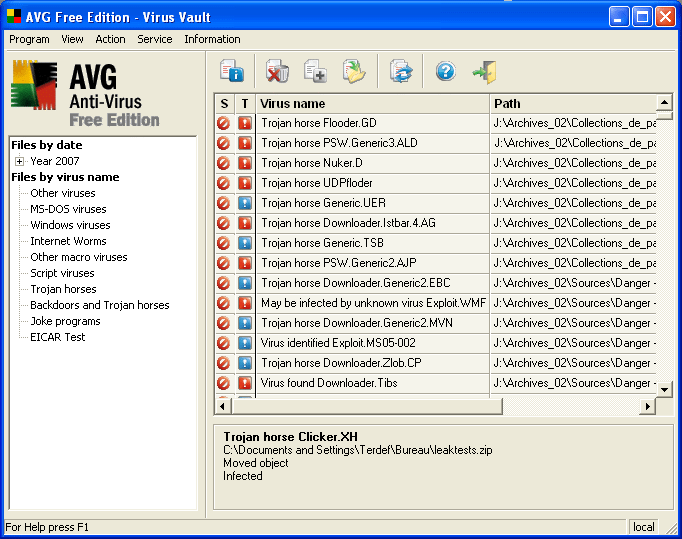682x539 pixels.
Task: Click red type icon for PSW.Generic3.ALD row
Action: (245, 143)
